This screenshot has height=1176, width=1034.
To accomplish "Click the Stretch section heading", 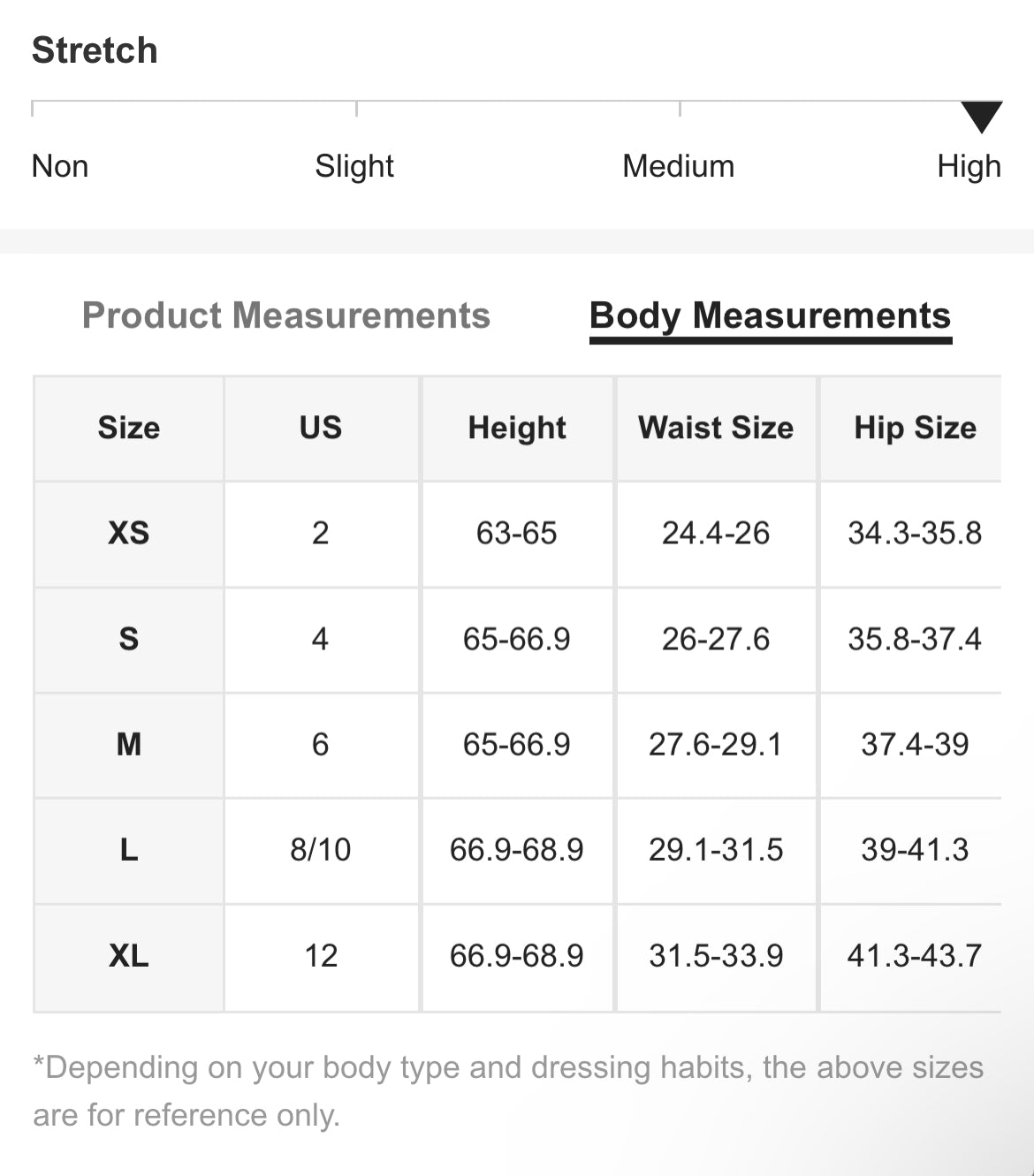I will [95, 50].
